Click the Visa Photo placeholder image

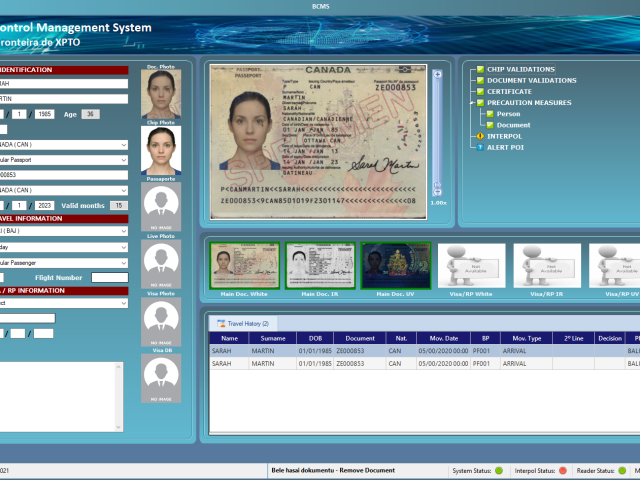(x=161, y=322)
